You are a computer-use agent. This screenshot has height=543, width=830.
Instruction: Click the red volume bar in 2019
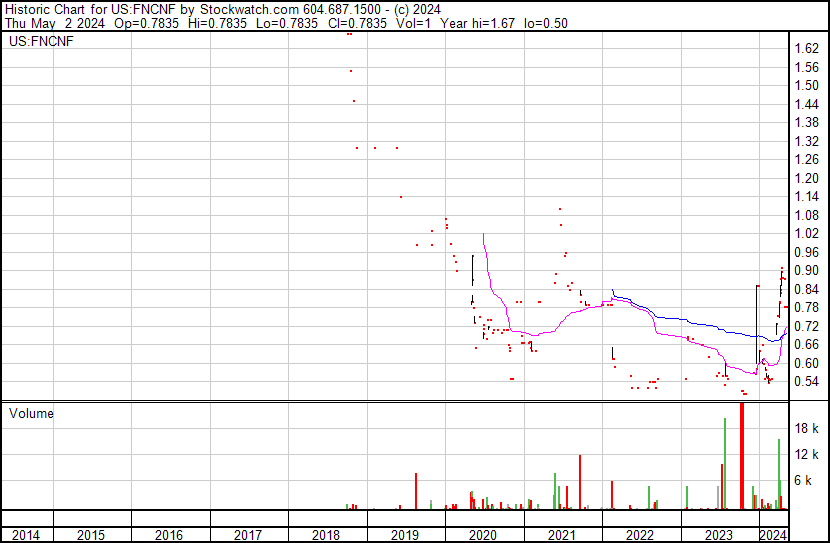click(416, 491)
